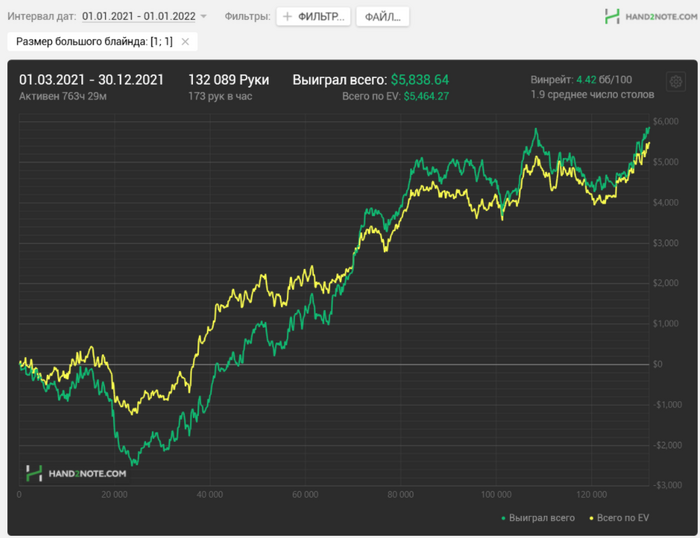Viewport: 700px width, 538px height.
Task: Click the winrate value 4.42 бб/100
Action: 604,80
